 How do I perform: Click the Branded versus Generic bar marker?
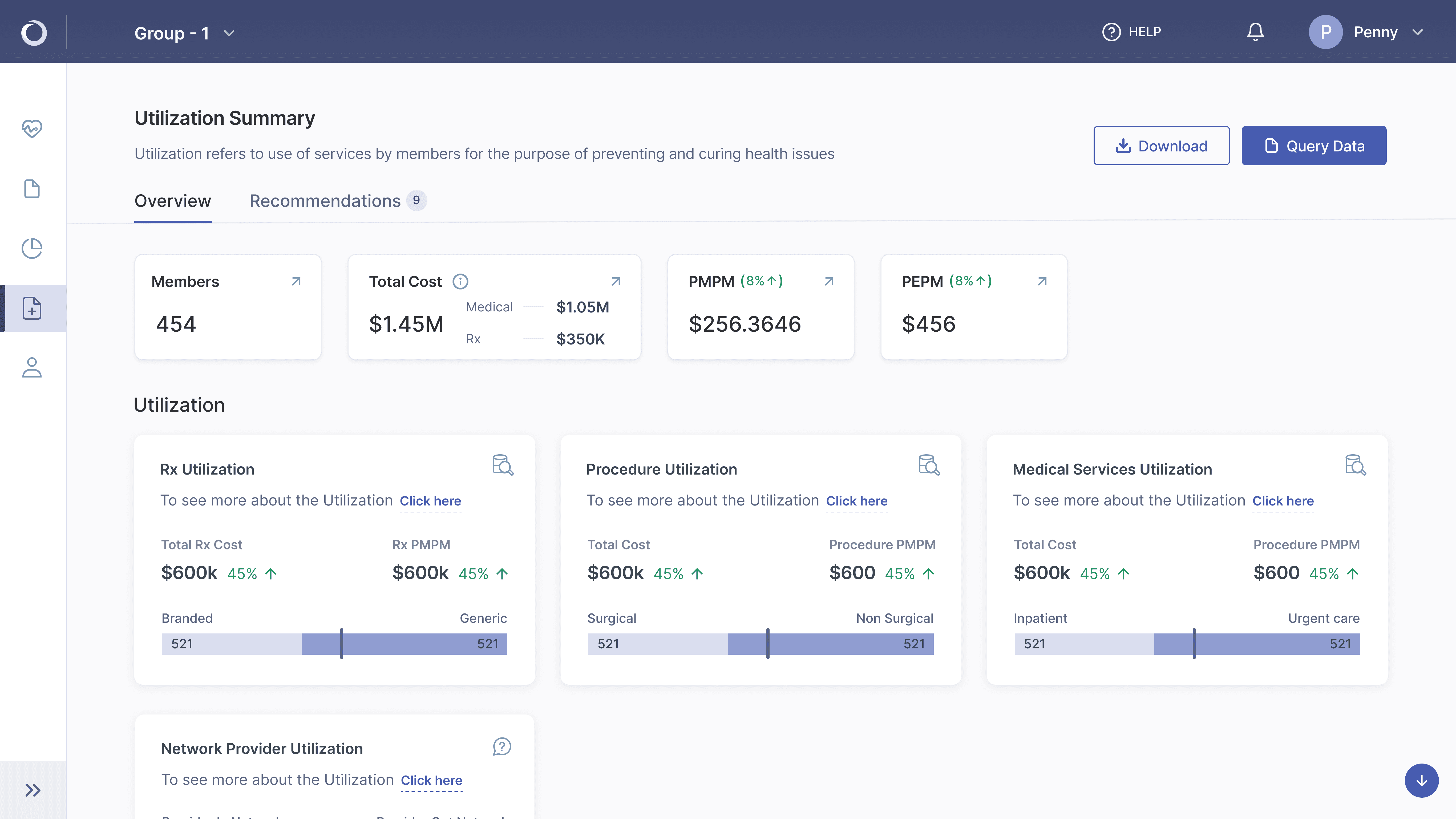coord(341,644)
